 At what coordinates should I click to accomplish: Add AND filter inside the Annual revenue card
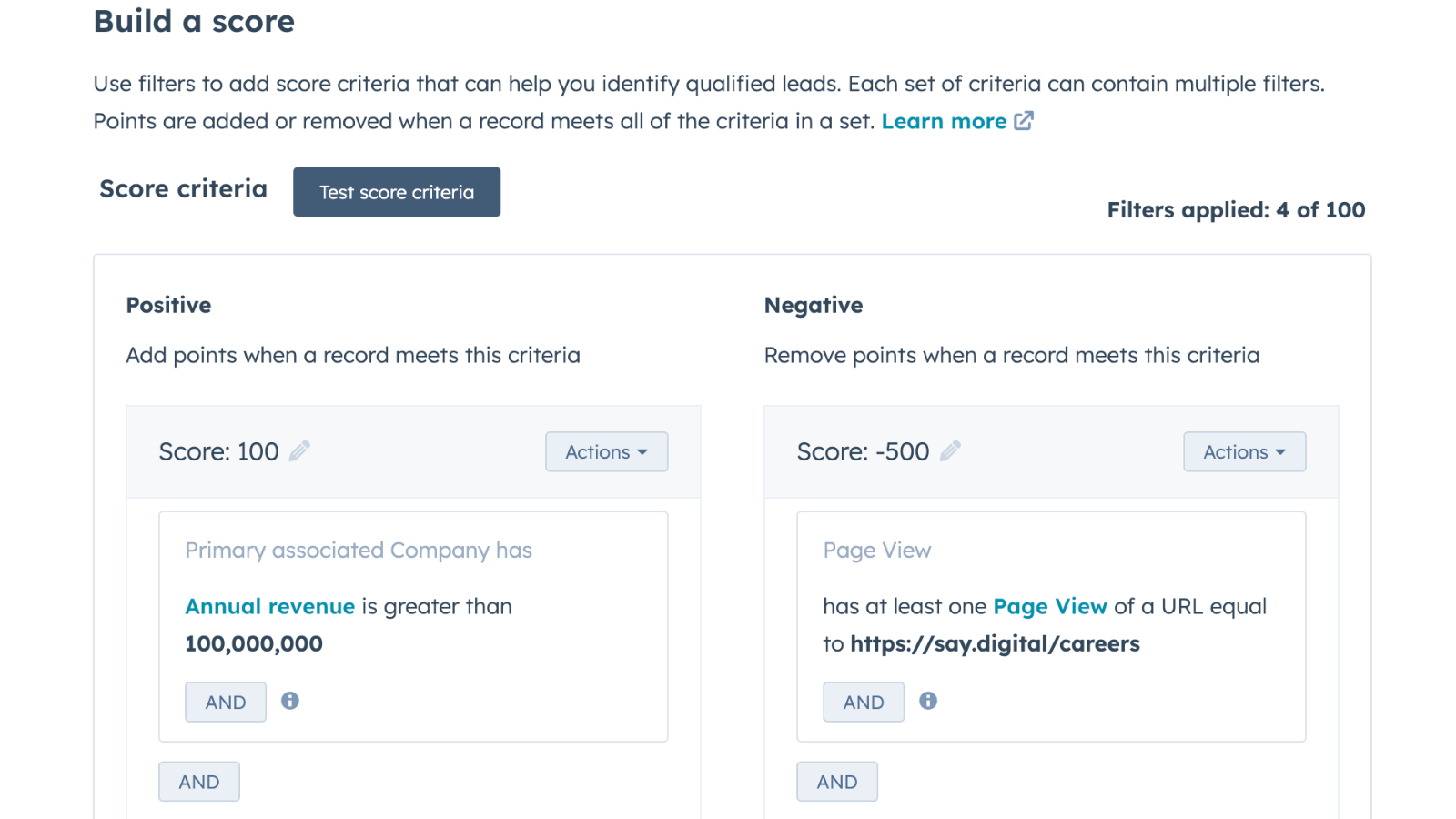[x=226, y=703]
